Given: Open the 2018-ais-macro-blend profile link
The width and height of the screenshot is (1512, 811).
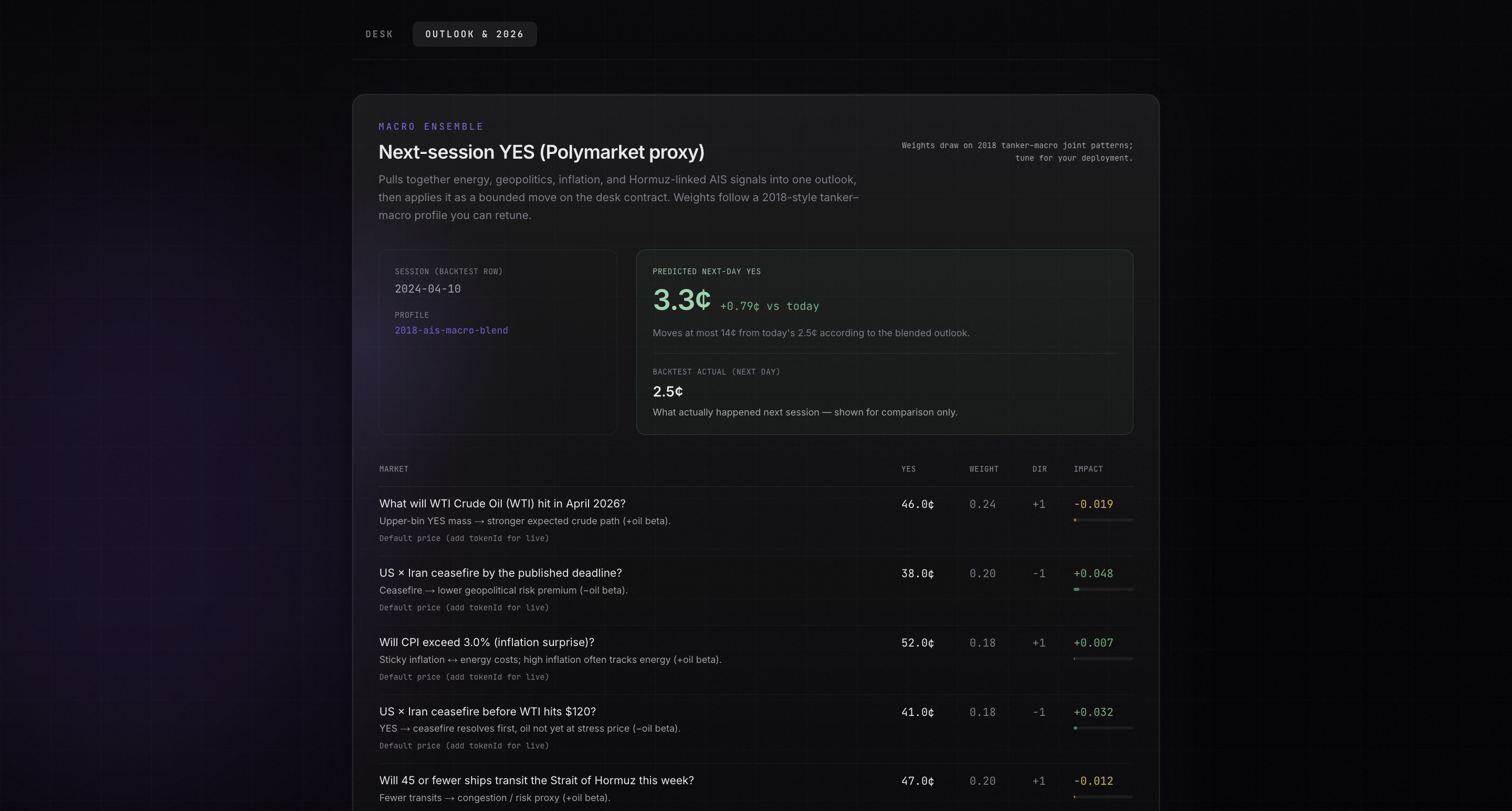Looking at the screenshot, I should [451, 330].
